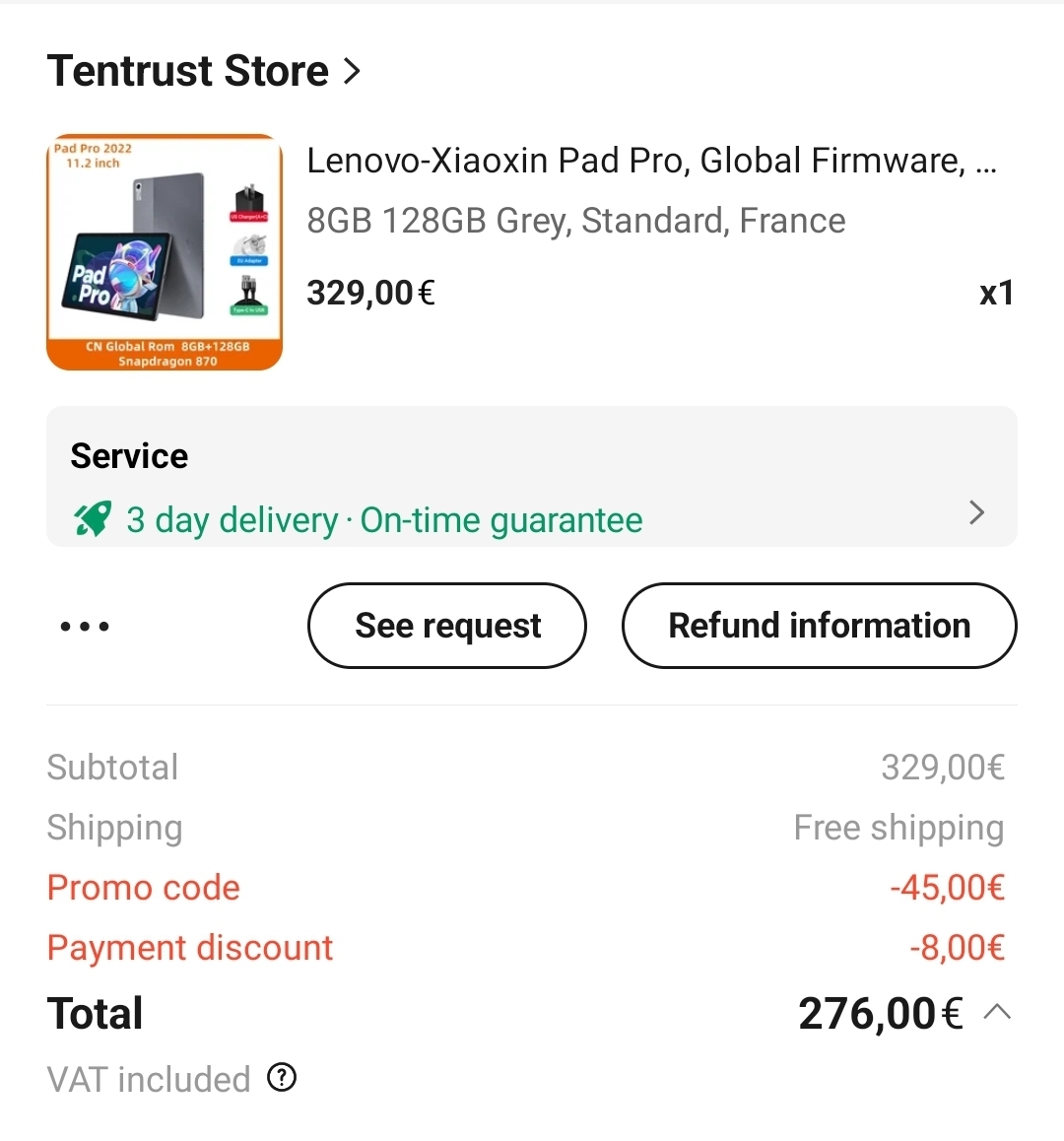The width and height of the screenshot is (1064, 1141).
Task: Collapse the total price breakdown caret
Action: pyautogui.click(x=997, y=1012)
